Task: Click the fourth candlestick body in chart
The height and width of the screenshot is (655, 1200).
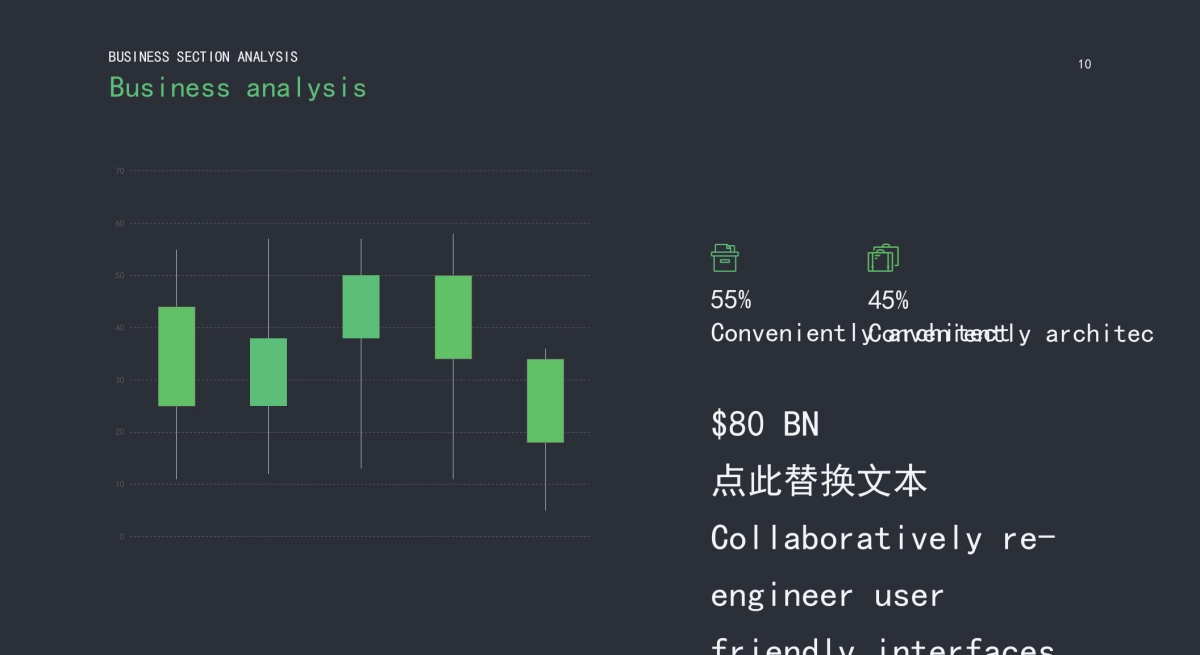Action: tap(453, 317)
